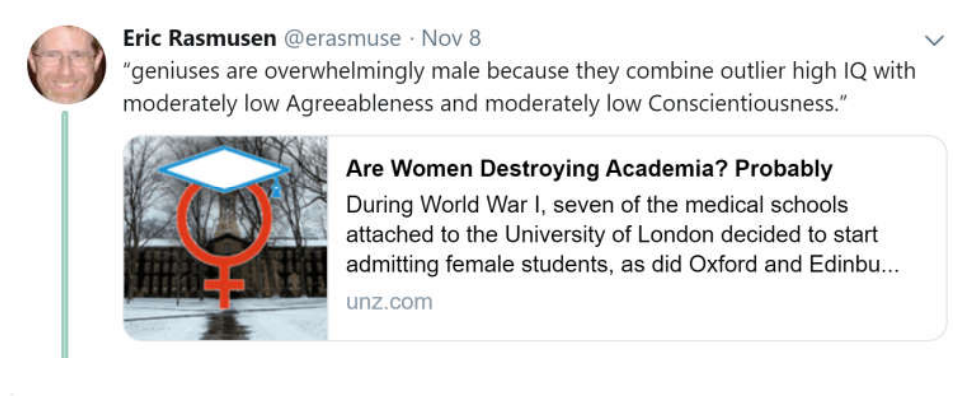Click the Eric Rasmusen display name

tap(199, 38)
